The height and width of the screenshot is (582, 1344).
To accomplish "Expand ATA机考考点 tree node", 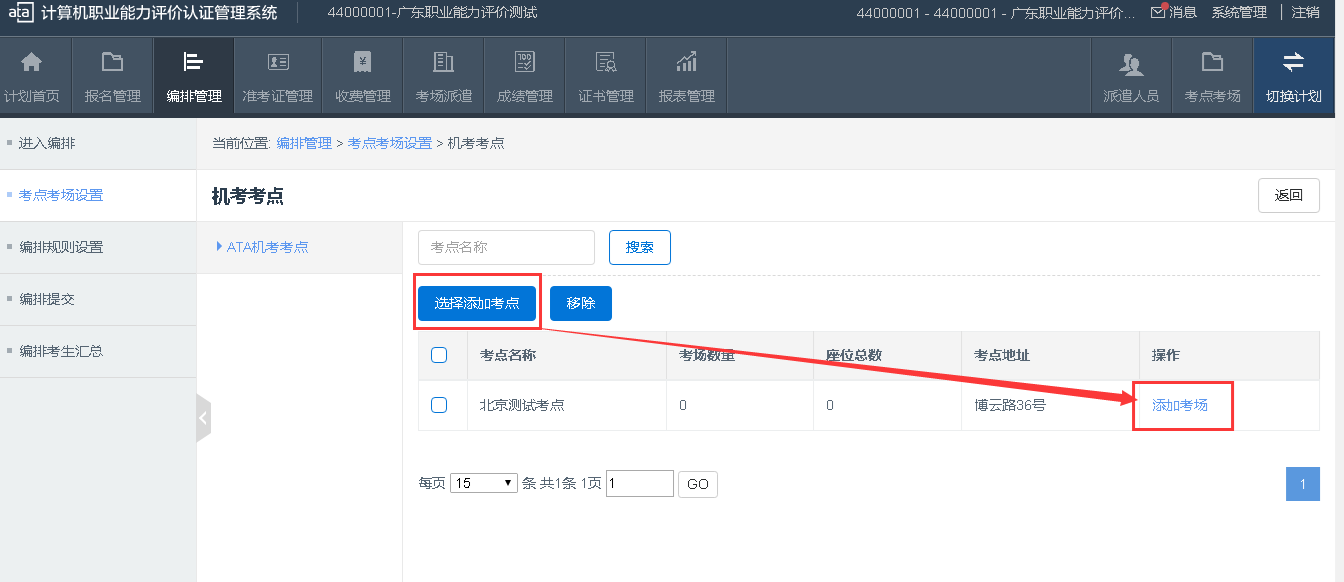I will tap(219, 247).
